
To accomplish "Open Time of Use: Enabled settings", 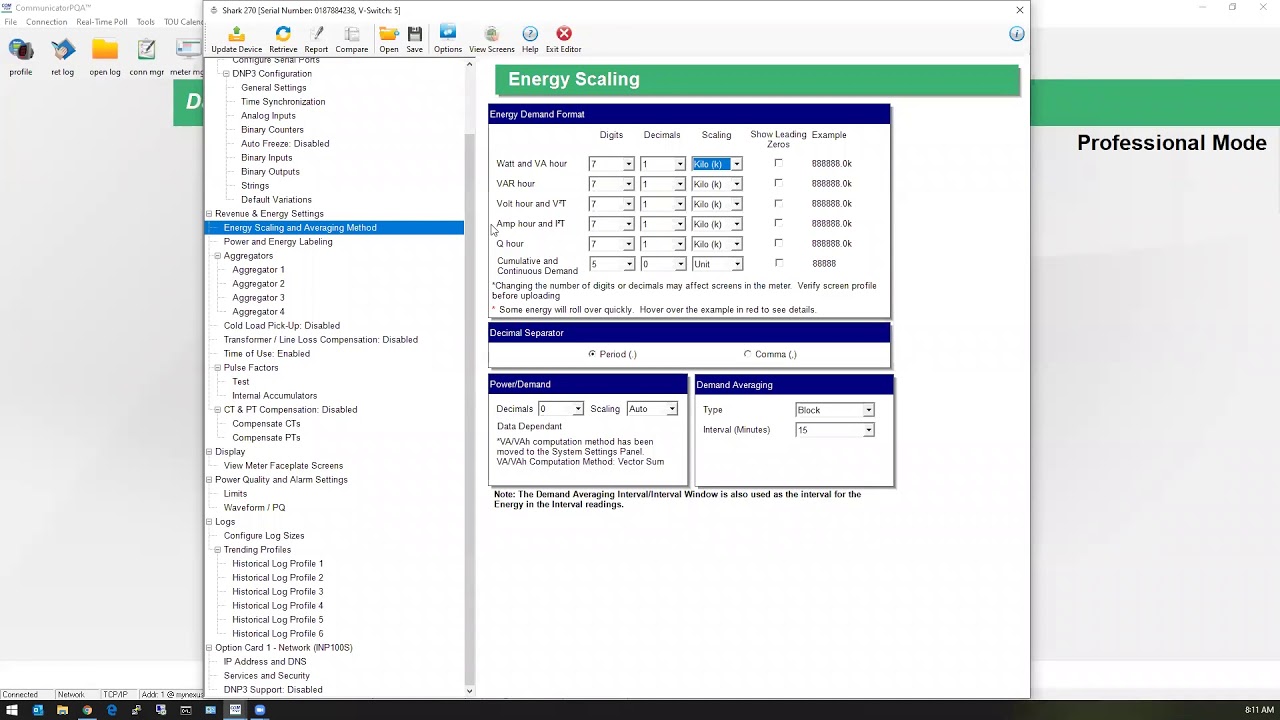I will [267, 354].
